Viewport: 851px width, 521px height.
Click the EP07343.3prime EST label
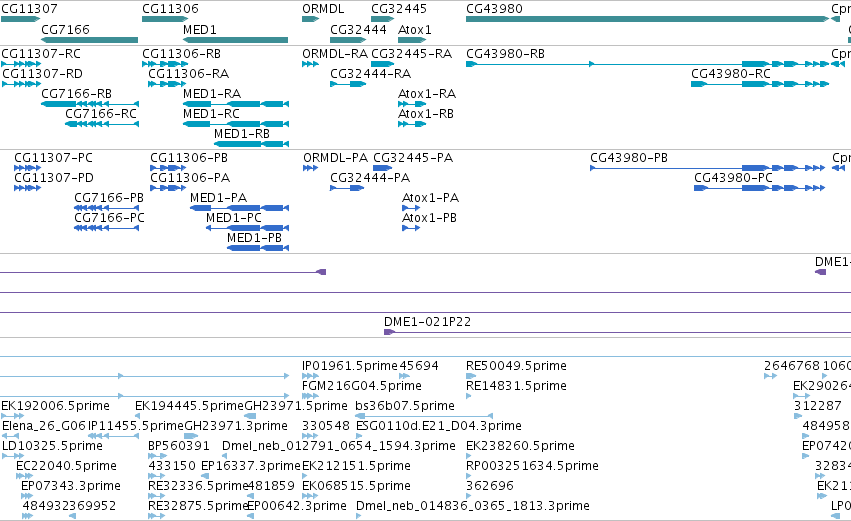[x=71, y=486]
